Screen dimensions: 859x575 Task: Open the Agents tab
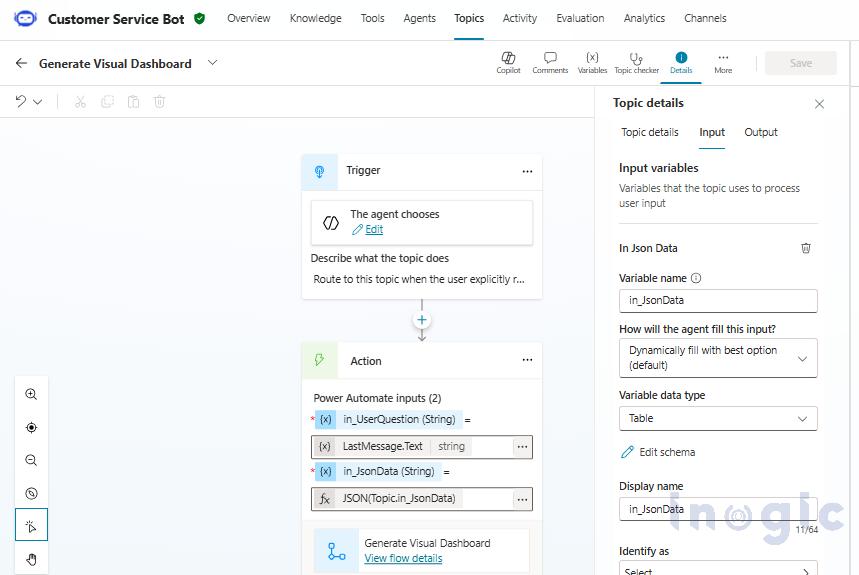point(420,19)
